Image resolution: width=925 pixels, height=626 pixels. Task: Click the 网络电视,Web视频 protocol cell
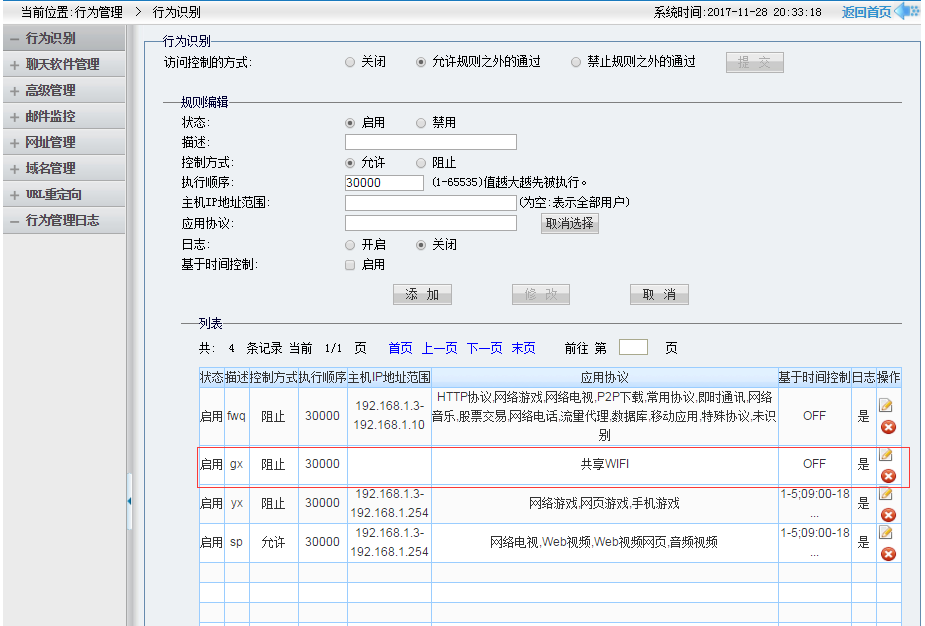[605, 542]
